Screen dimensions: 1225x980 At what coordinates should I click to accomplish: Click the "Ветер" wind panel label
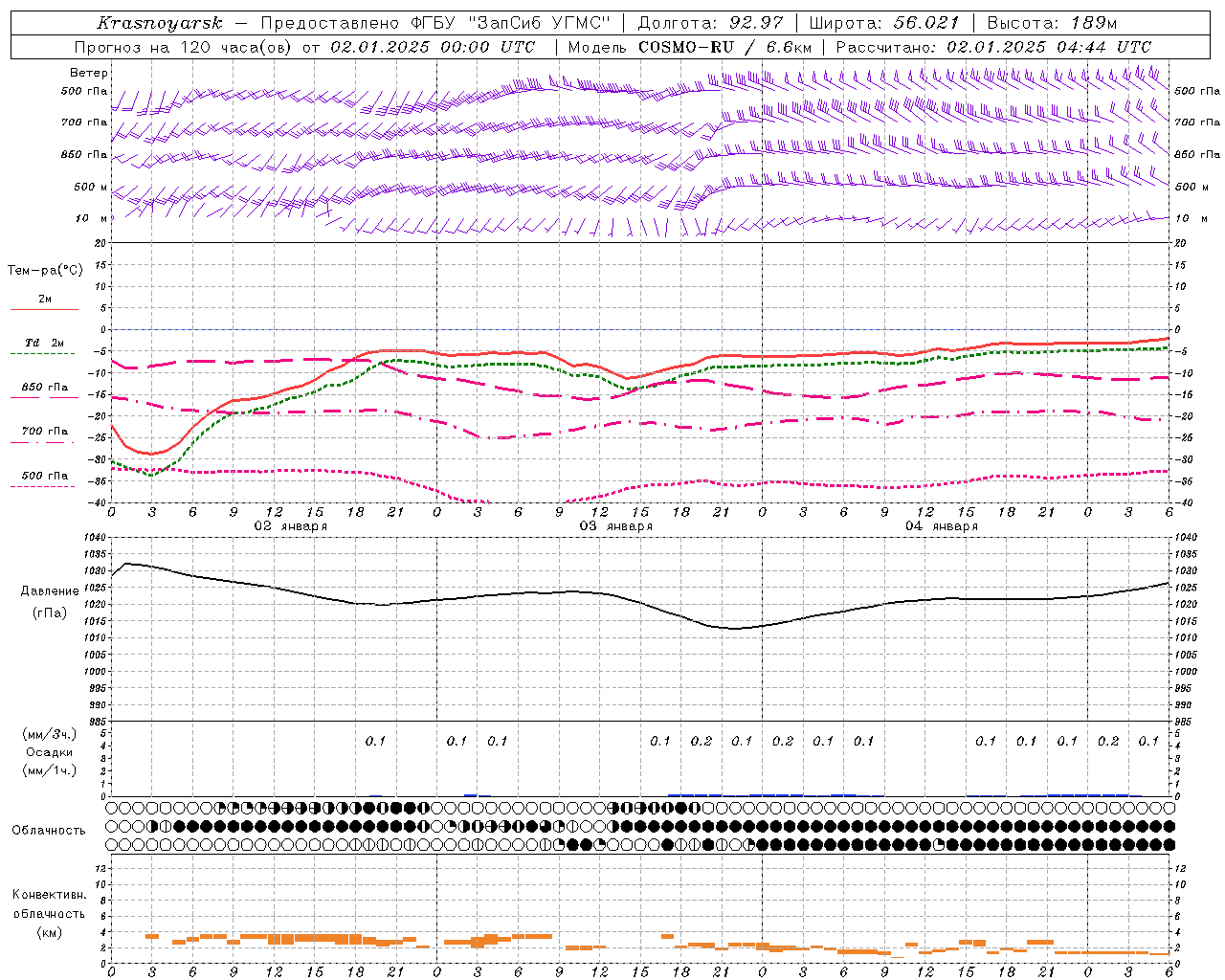(89, 73)
